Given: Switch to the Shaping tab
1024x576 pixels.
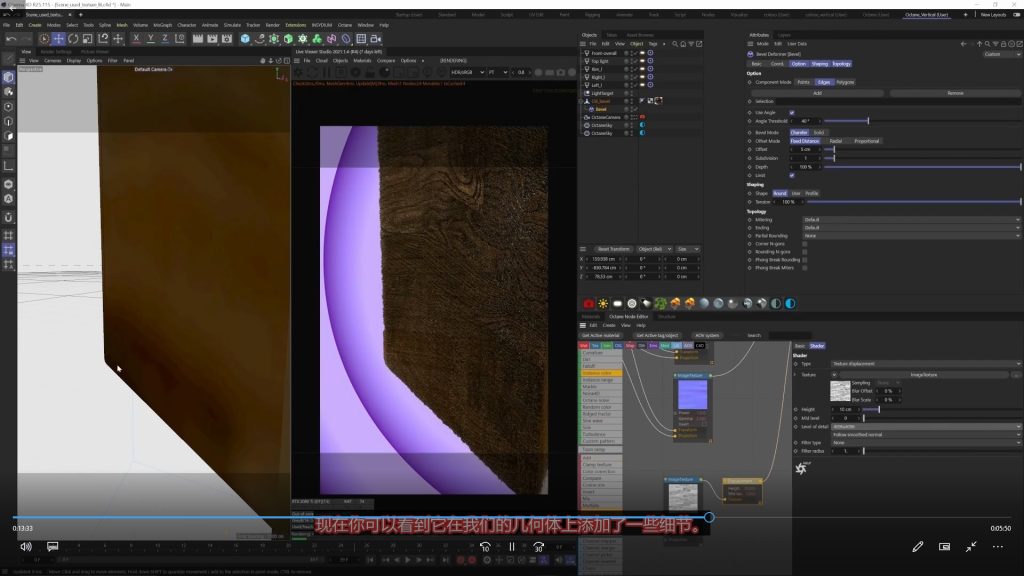Looking at the screenshot, I should coord(818,63).
